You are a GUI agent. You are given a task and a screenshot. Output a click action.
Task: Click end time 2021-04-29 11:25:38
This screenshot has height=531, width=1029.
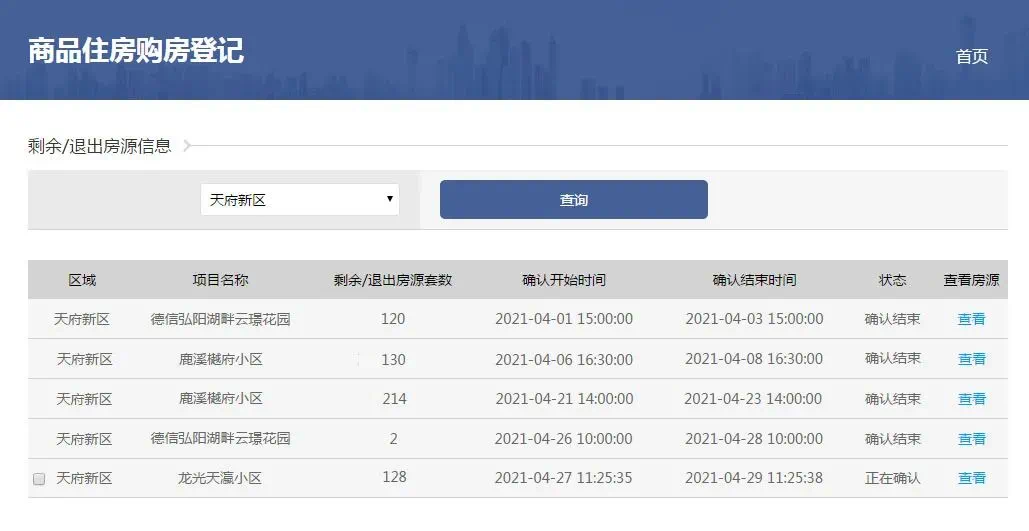754,478
